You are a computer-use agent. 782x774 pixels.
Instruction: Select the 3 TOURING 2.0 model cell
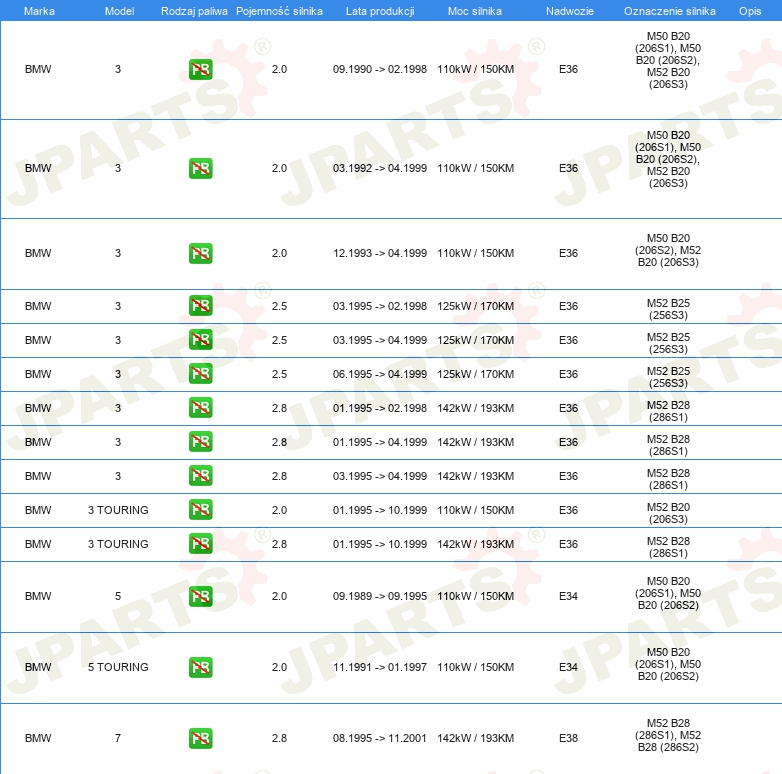coord(118,510)
